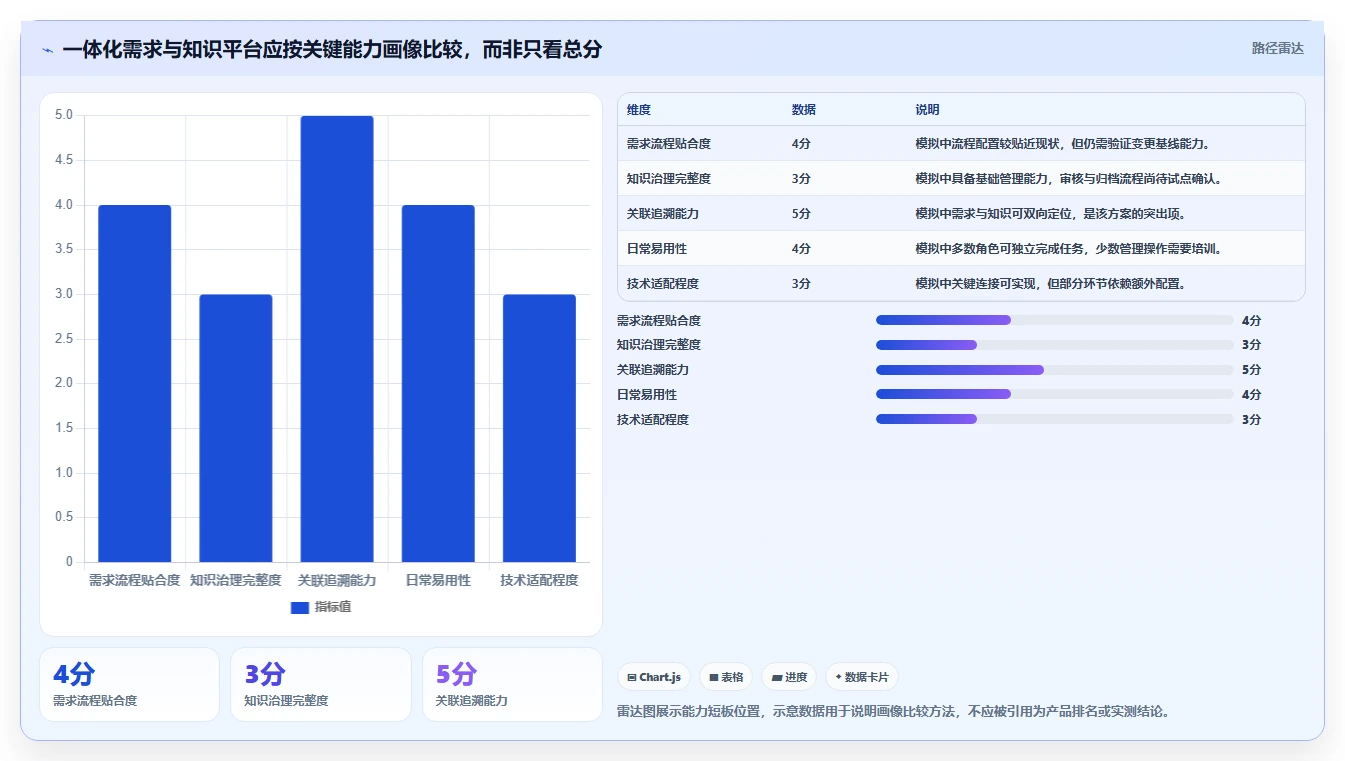Open the 5分 关联追溯能力 data card
1345x761 pixels.
(x=512, y=684)
